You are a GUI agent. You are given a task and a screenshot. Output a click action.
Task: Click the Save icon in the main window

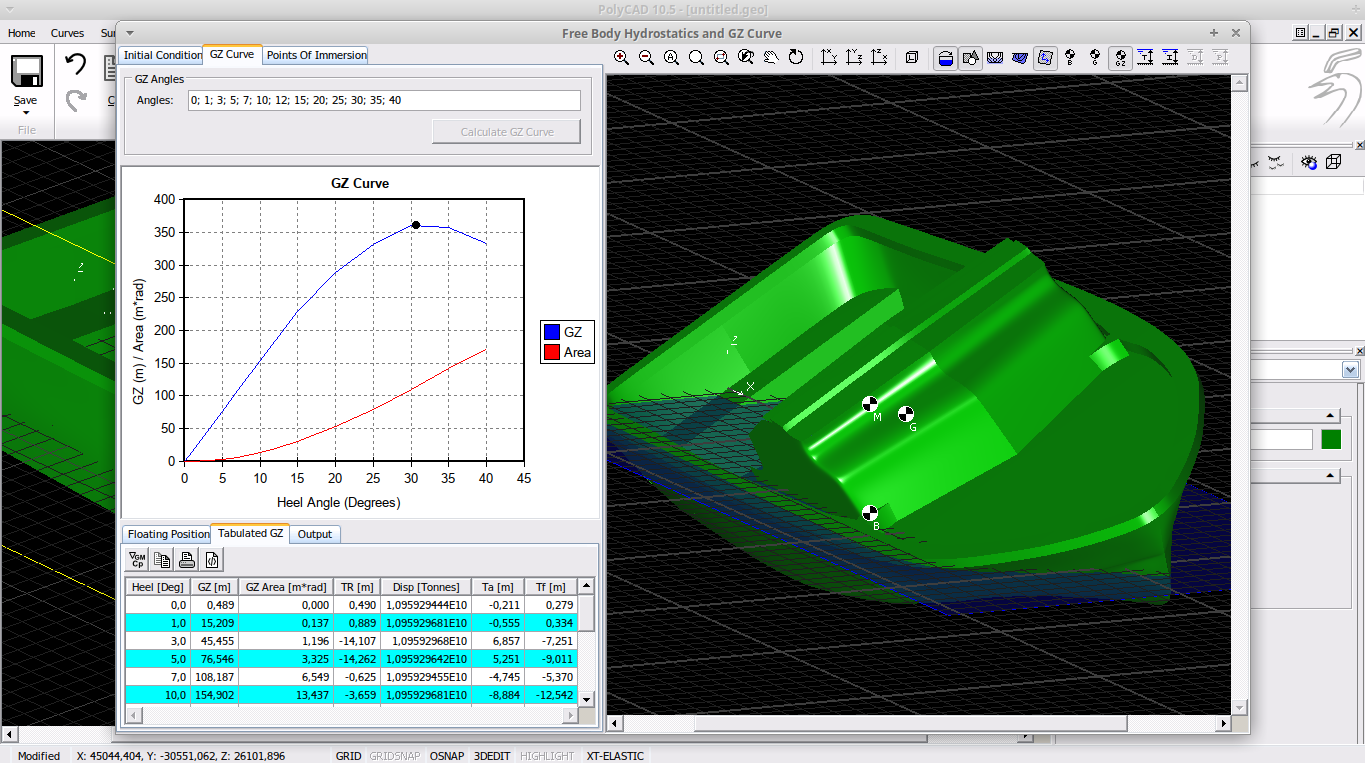click(x=26, y=71)
